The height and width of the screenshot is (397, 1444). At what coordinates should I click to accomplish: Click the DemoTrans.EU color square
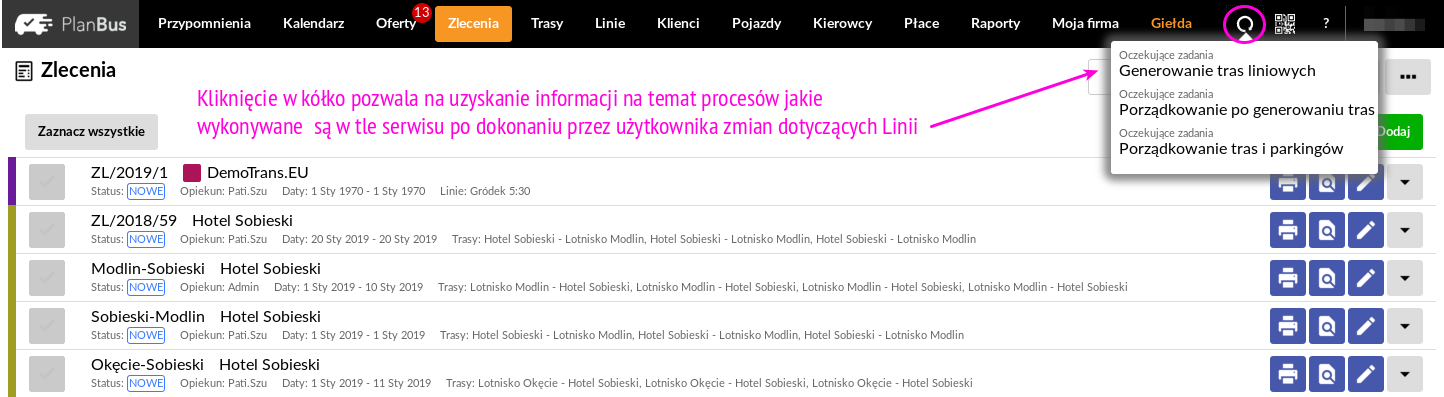point(192,173)
